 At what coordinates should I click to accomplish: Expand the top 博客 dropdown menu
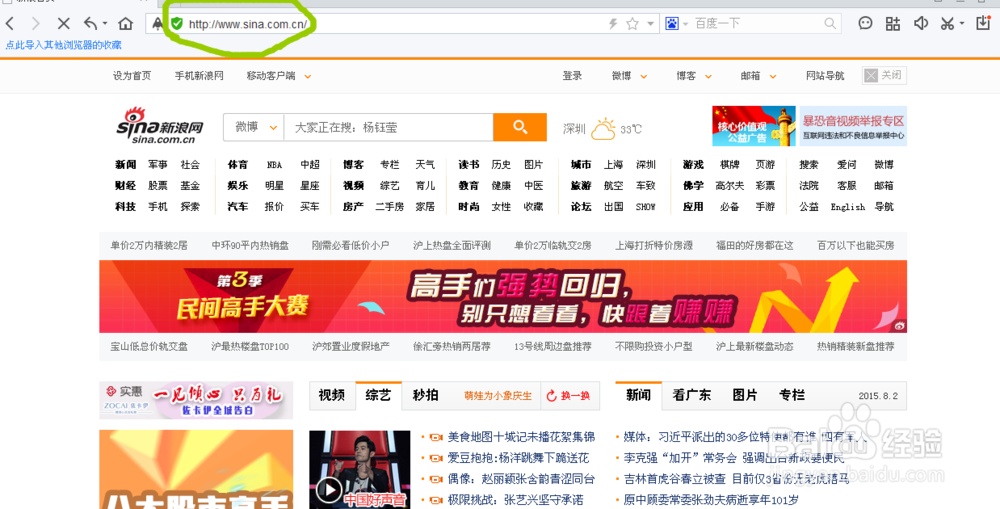tap(694, 76)
